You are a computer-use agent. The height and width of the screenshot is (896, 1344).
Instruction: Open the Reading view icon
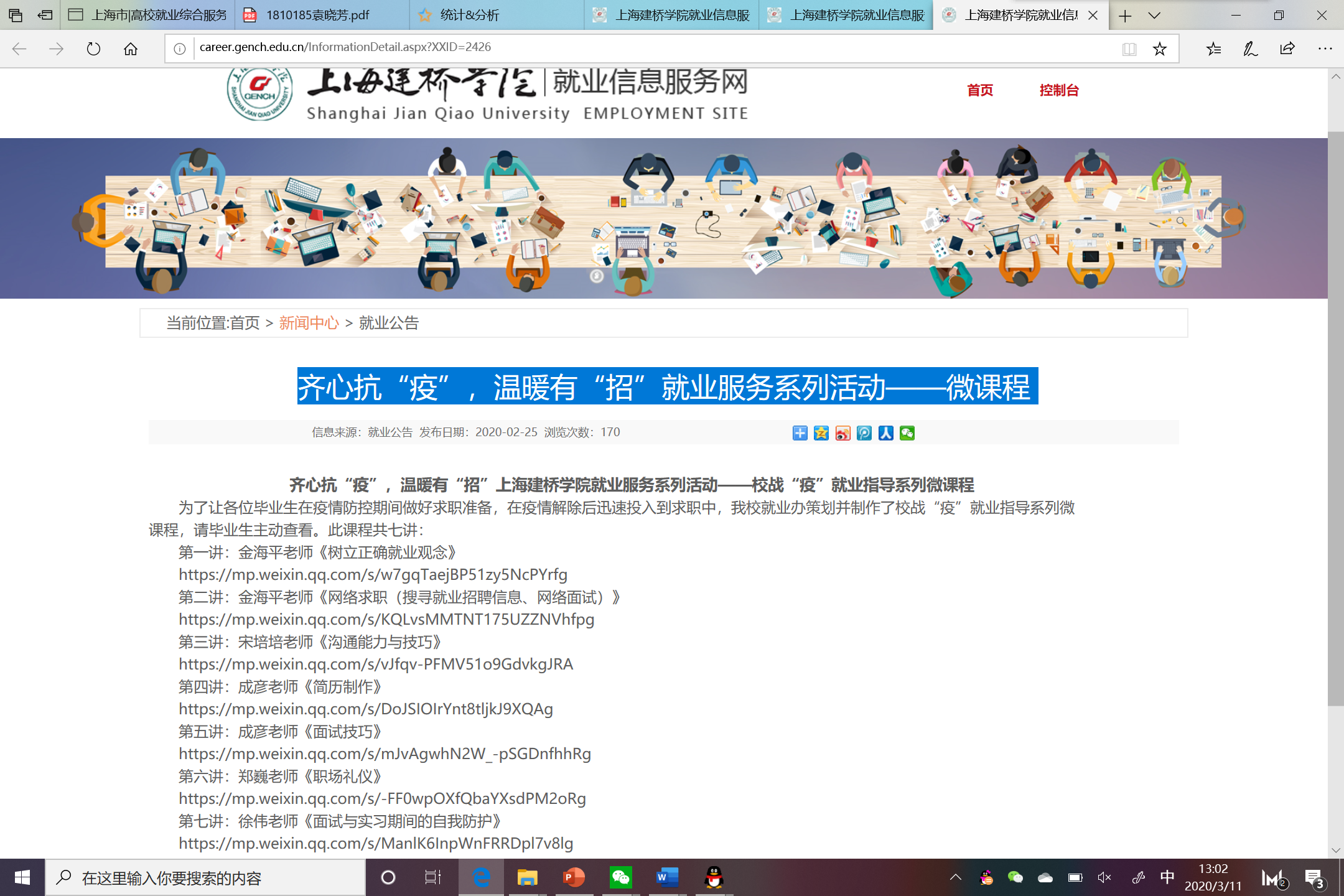pos(1129,49)
